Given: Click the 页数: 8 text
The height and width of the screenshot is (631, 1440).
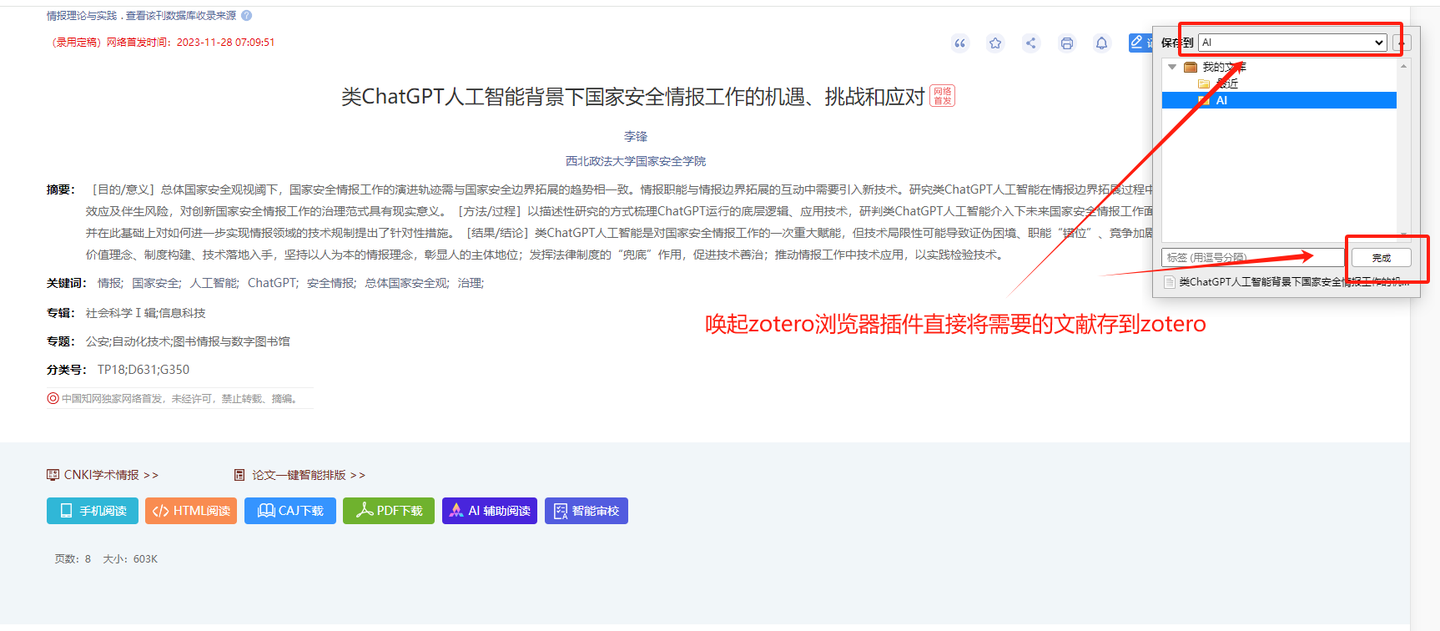Looking at the screenshot, I should tap(73, 559).
